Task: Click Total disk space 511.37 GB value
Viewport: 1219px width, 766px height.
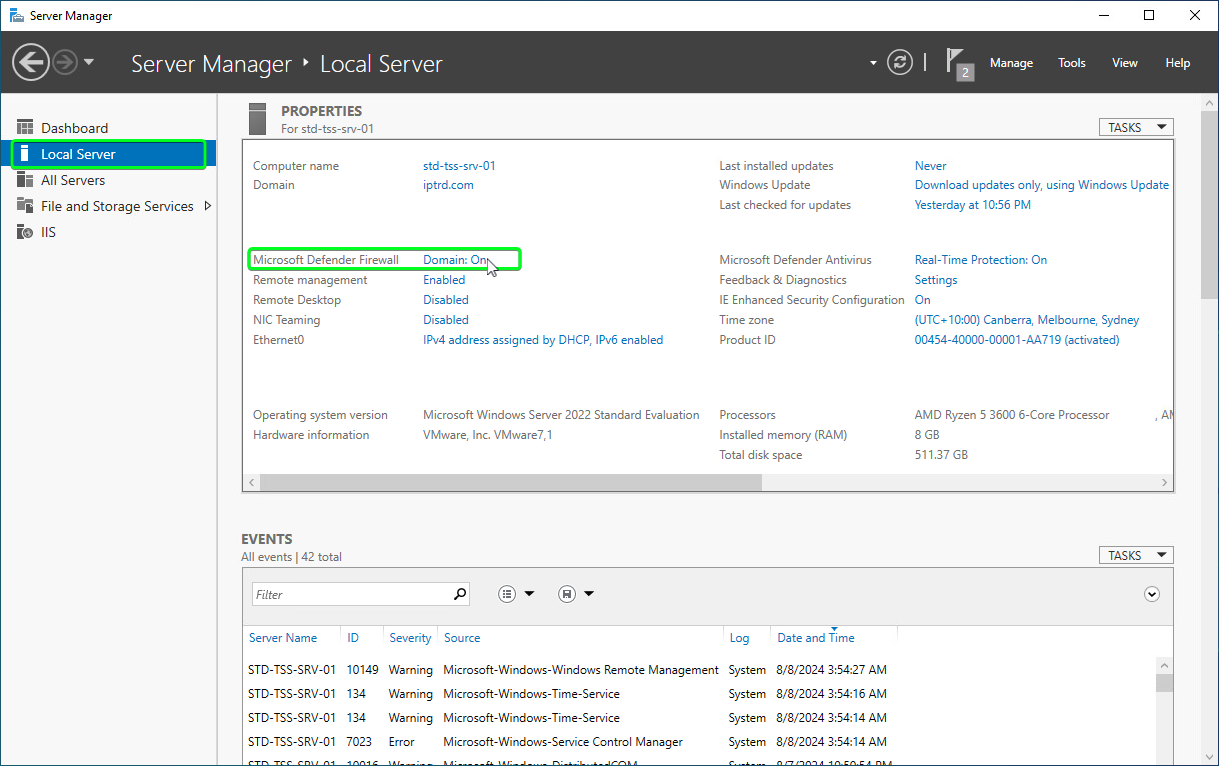Action: 941,455
